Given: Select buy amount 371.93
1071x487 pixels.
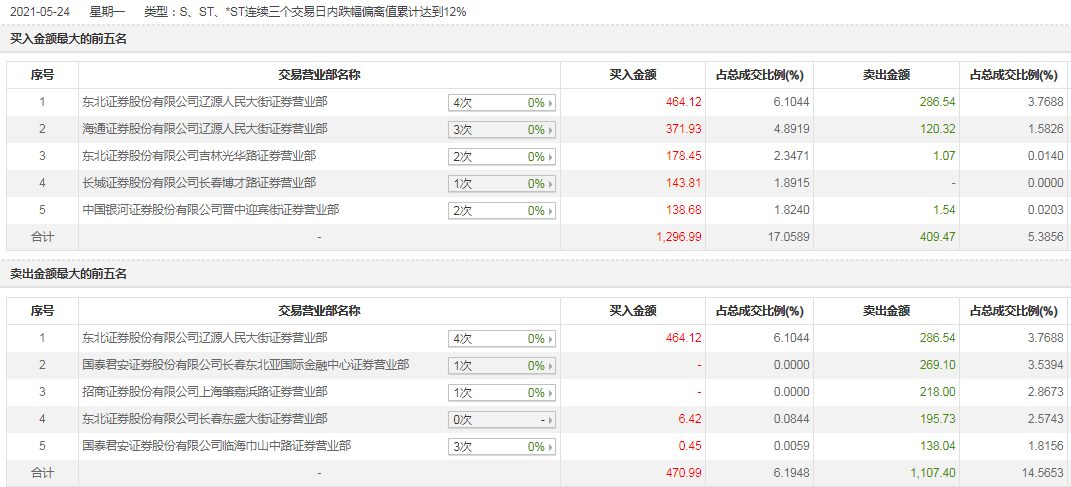Looking at the screenshot, I should [x=684, y=129].
